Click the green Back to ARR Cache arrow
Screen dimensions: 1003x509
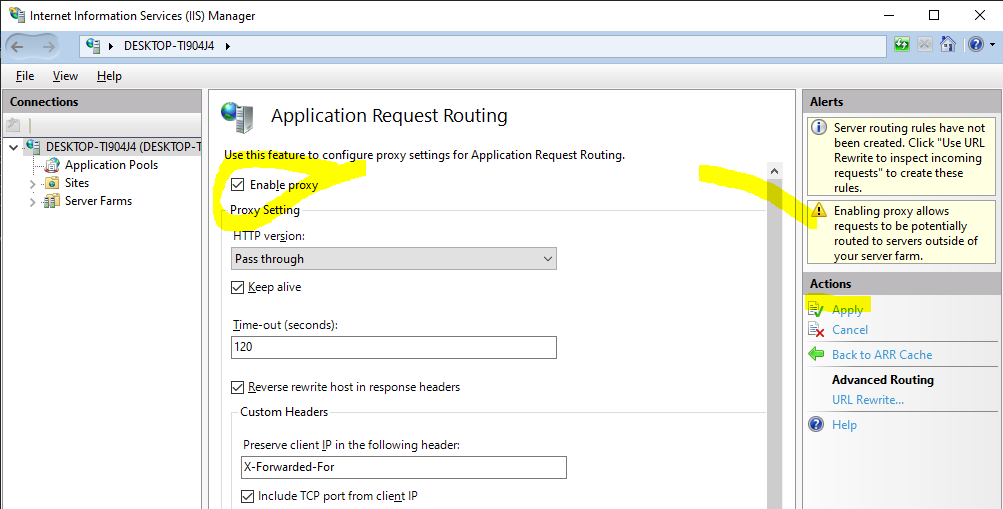coord(816,354)
